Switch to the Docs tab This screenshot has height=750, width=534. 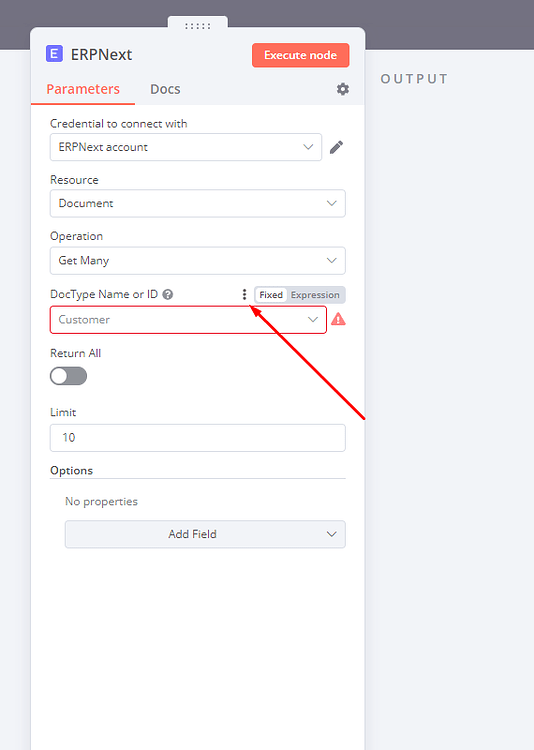point(165,89)
